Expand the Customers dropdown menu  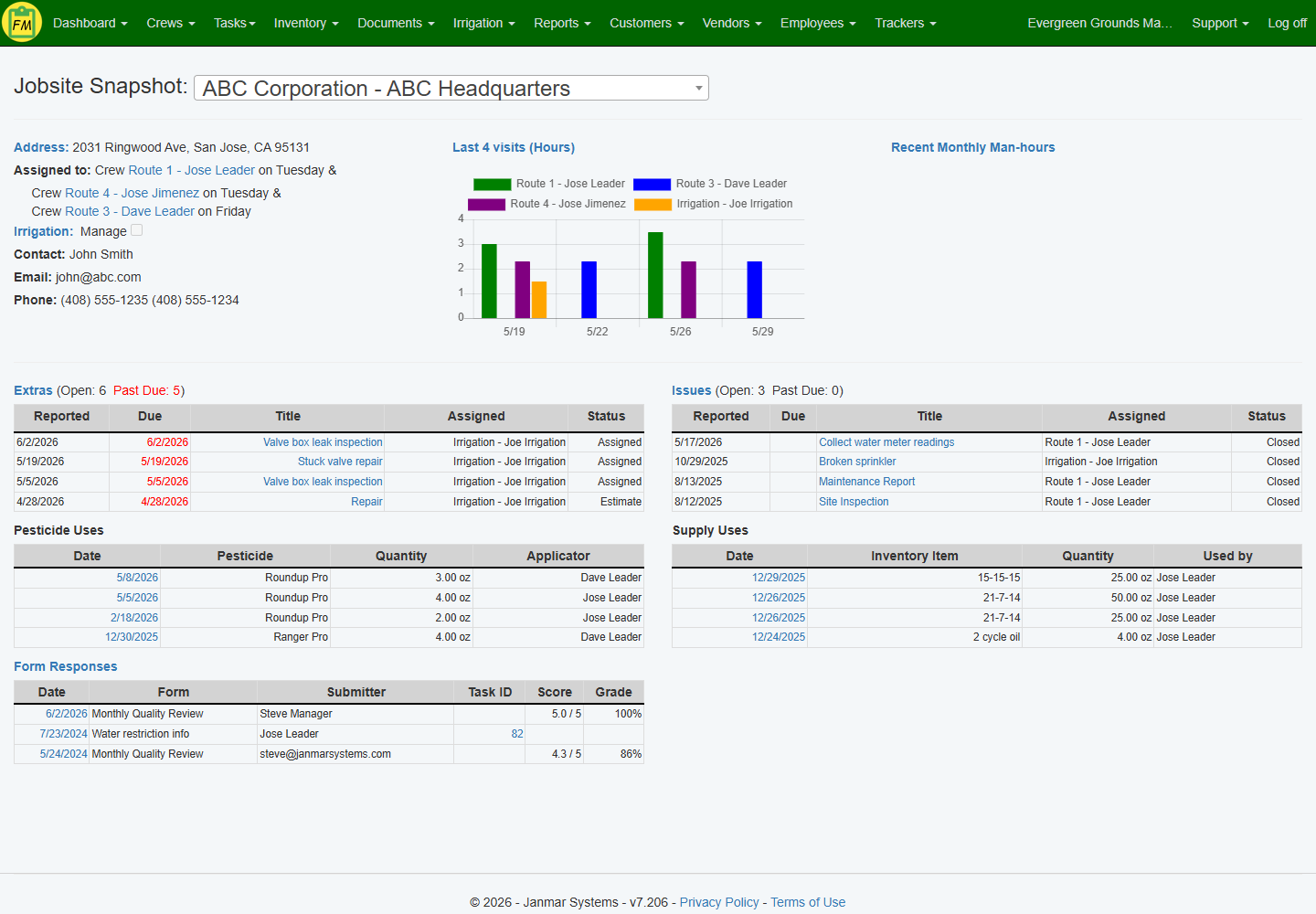click(647, 23)
